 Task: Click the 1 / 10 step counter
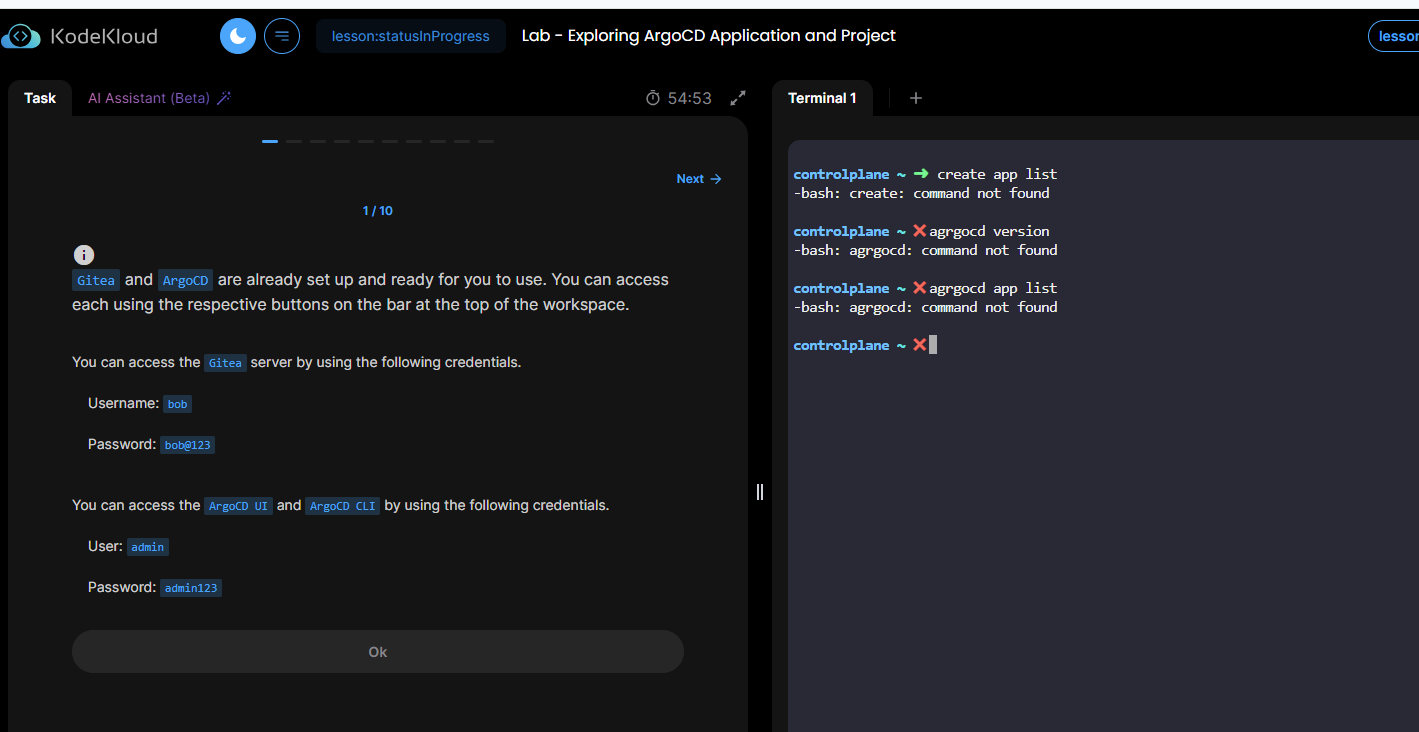pyautogui.click(x=378, y=211)
